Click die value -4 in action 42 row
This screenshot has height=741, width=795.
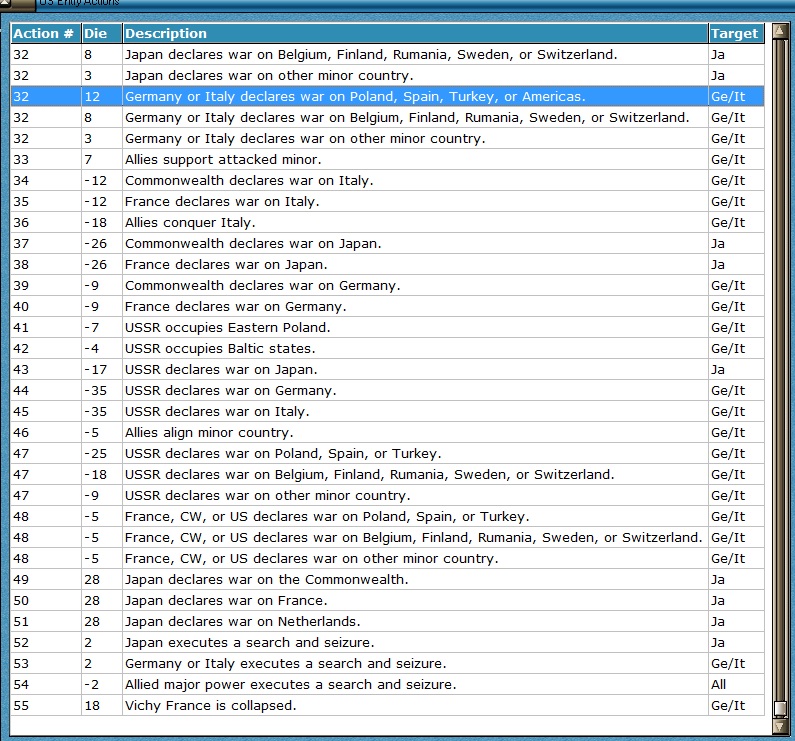(101, 348)
